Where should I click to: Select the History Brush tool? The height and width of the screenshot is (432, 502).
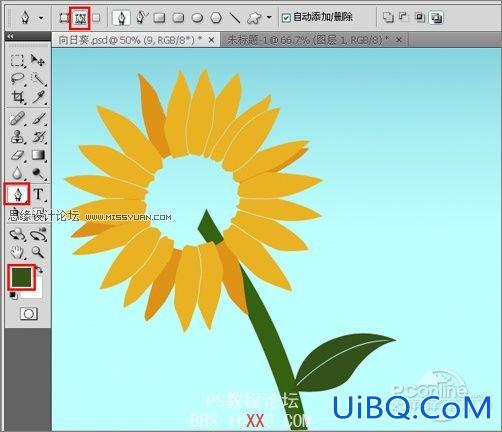(39, 137)
